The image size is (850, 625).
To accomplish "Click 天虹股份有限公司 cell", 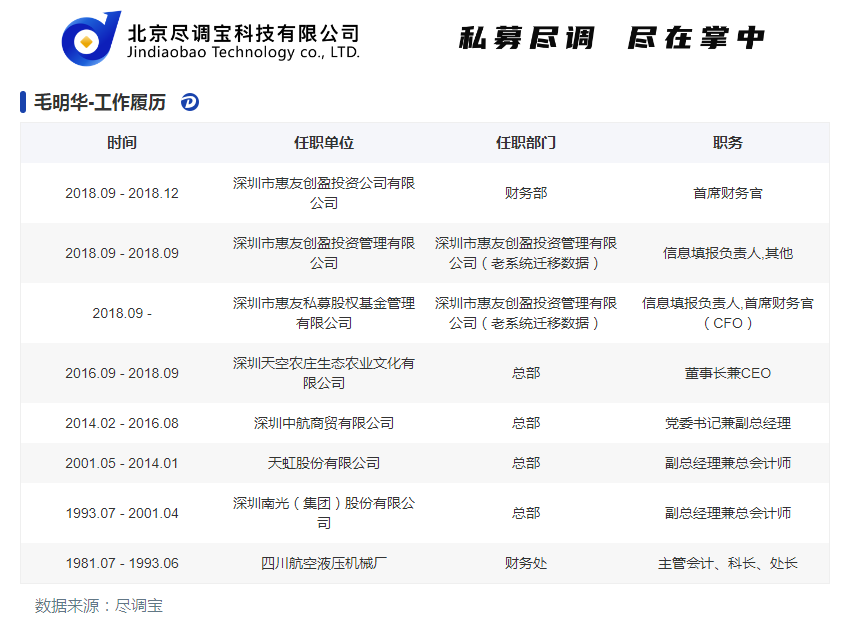I will coord(324,463).
